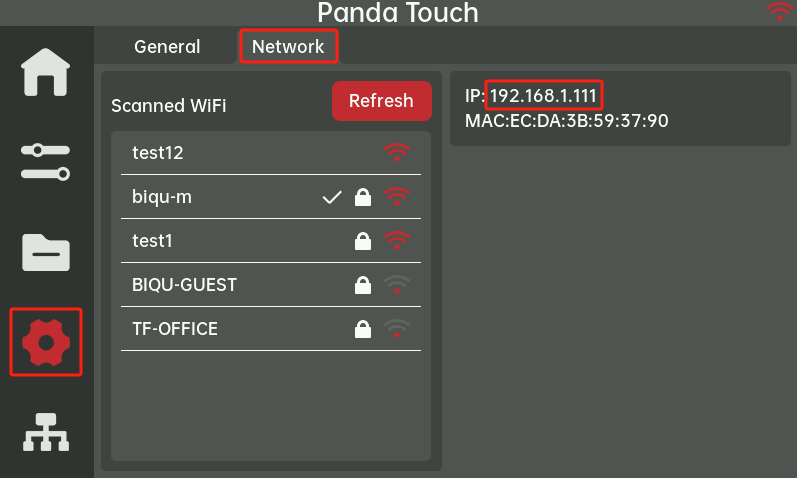The image size is (797, 478).
Task: Select the test12 WiFi network
Action: tap(158, 154)
